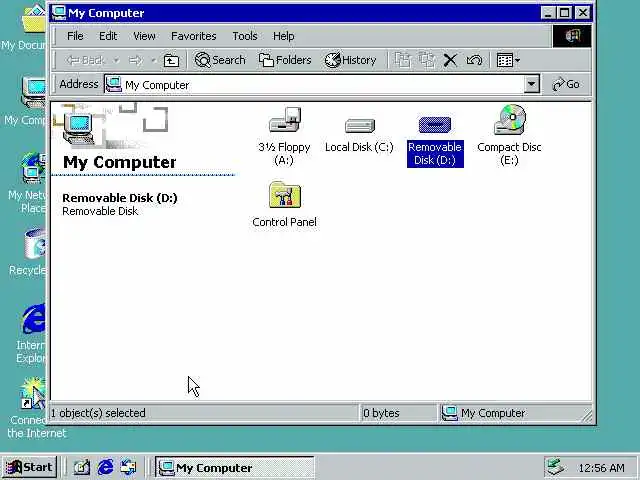
Task: Click the Search toolbar button
Action: (x=220, y=60)
